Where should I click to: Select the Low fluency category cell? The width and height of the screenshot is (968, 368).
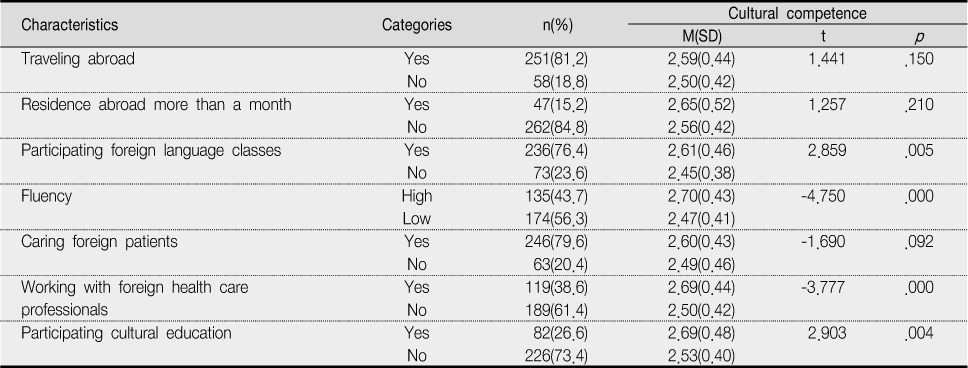click(x=417, y=219)
